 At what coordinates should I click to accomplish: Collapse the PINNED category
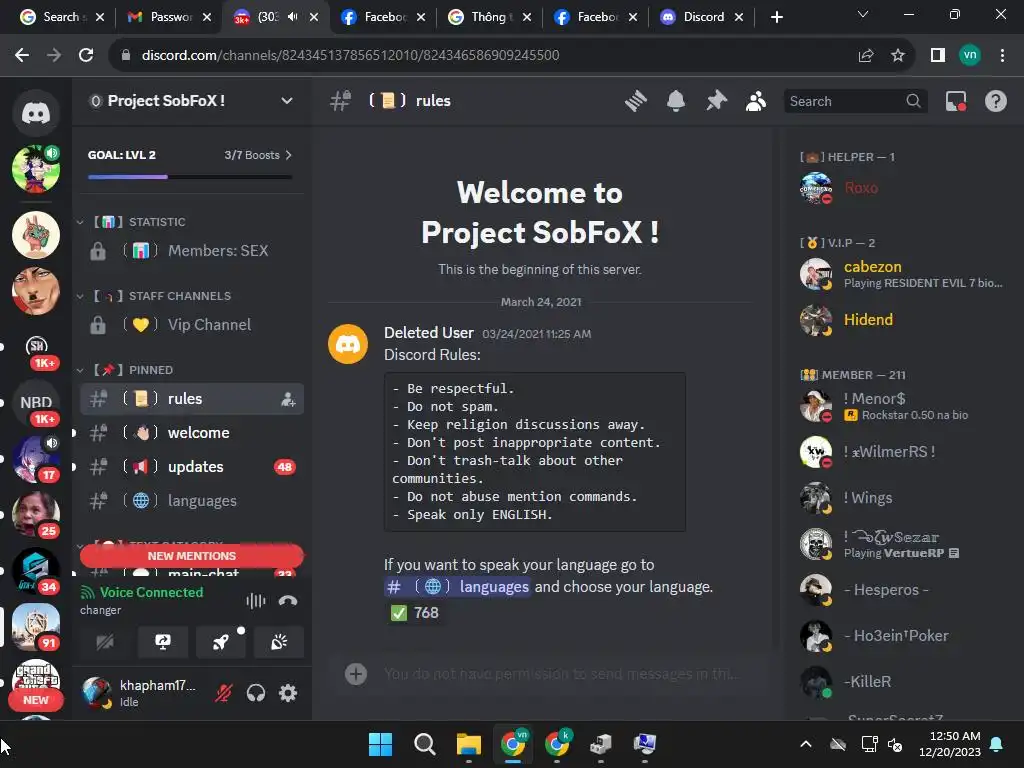[125, 370]
